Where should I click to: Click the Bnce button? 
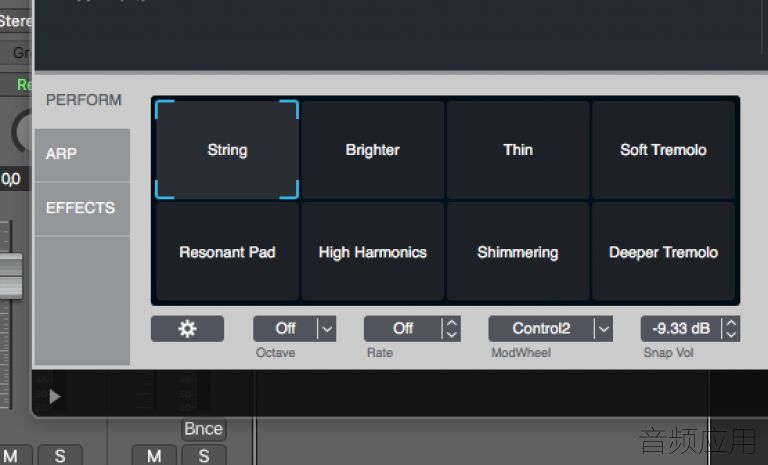[x=203, y=429]
